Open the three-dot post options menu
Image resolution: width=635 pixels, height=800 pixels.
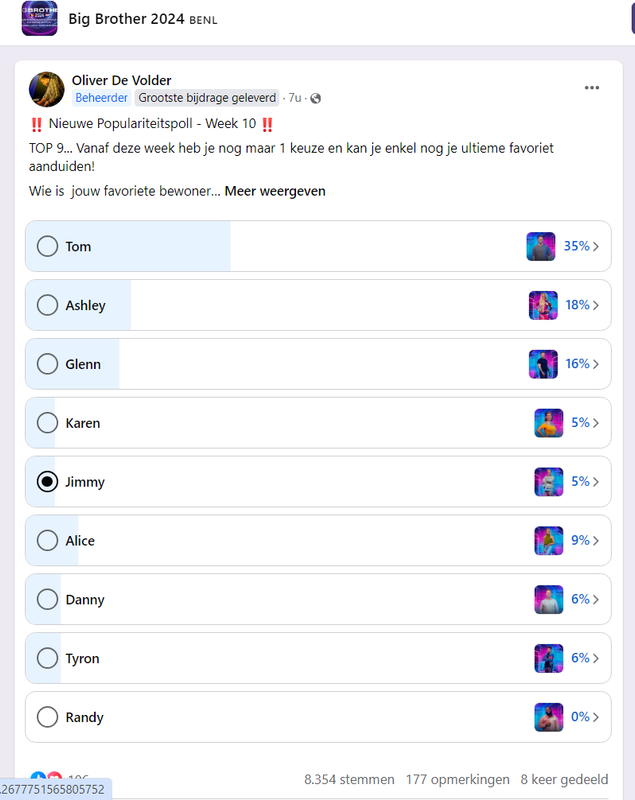click(x=592, y=88)
